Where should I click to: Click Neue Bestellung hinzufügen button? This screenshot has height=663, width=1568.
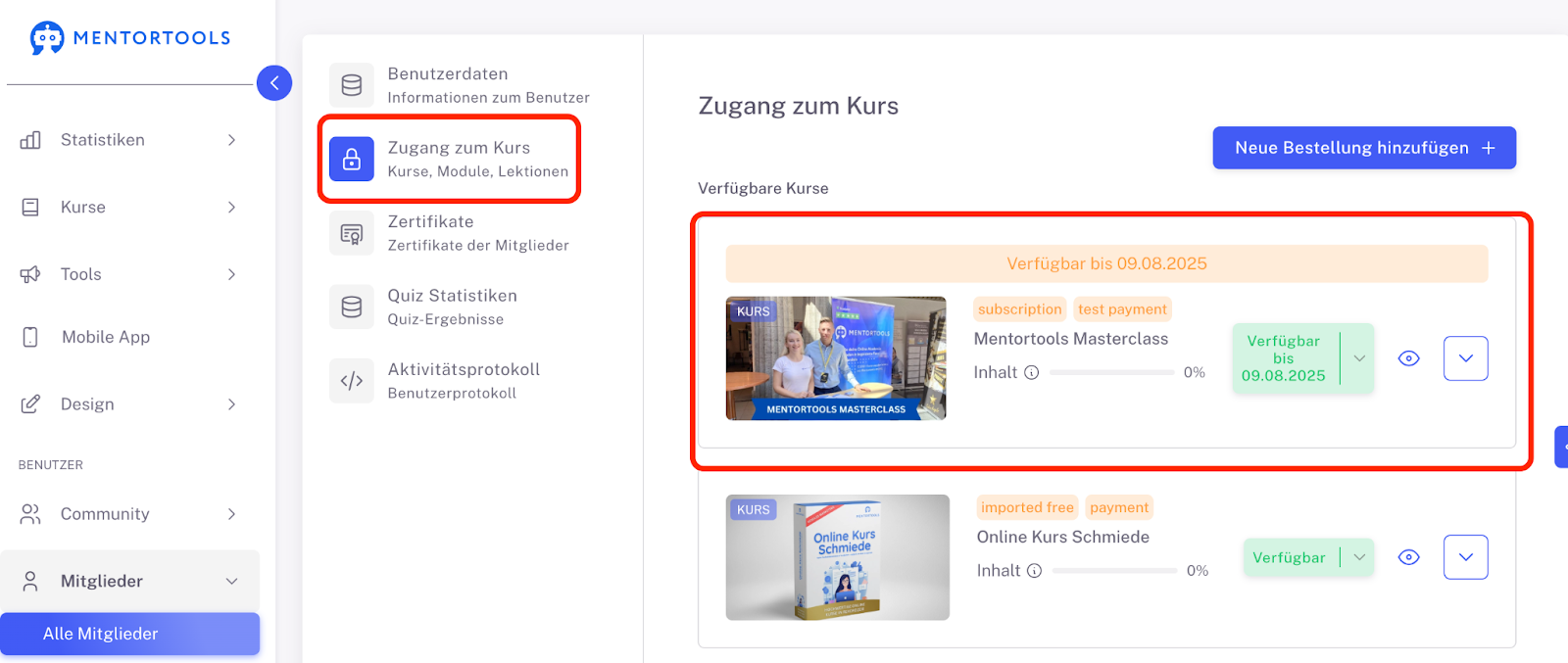point(1363,148)
